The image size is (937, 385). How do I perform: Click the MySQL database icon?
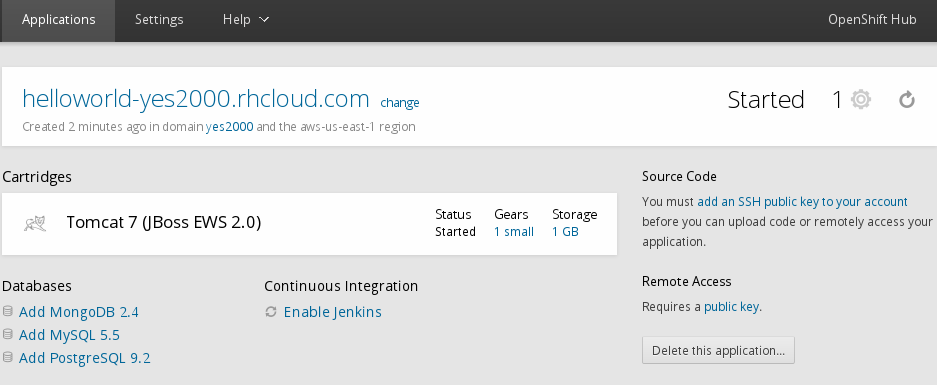pos(8,334)
